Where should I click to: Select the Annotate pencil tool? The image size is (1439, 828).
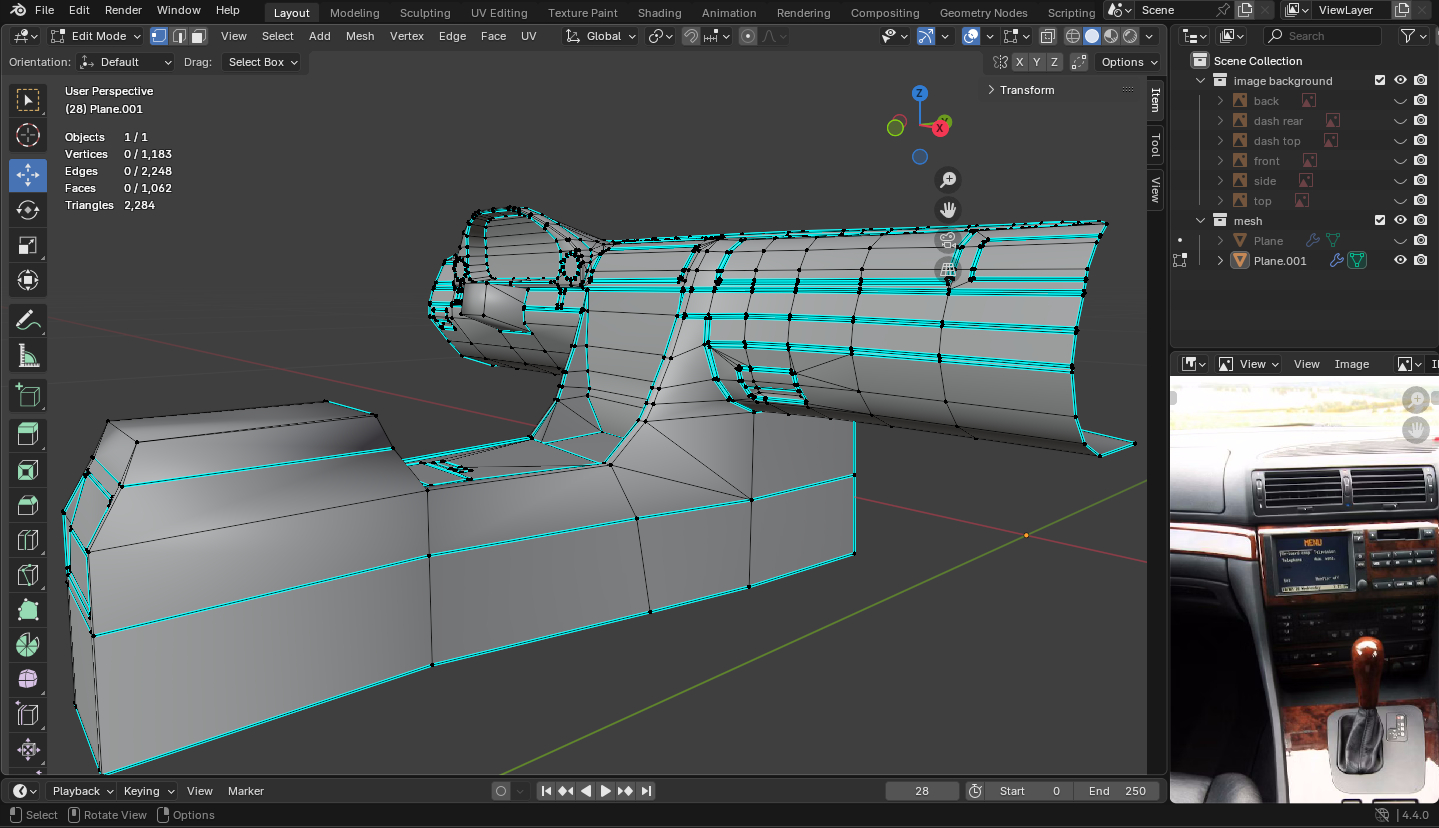click(x=28, y=321)
